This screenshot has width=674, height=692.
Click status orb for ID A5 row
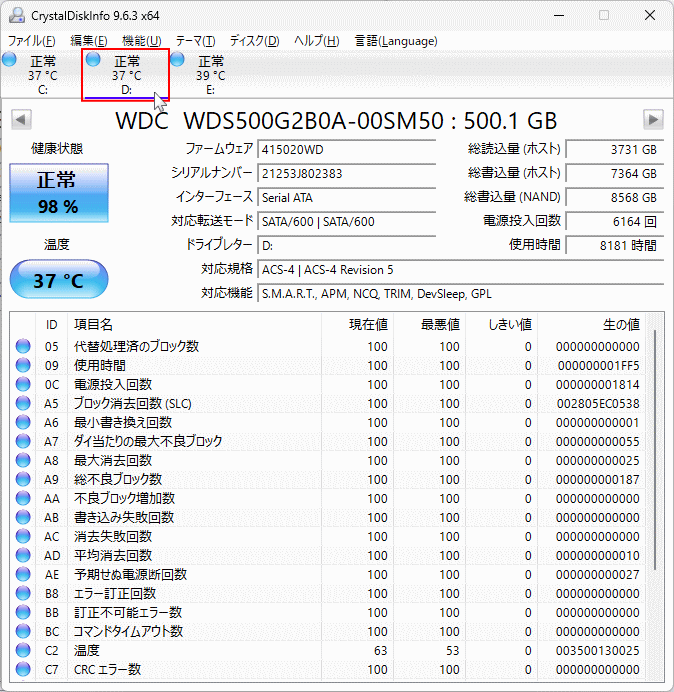point(23,403)
